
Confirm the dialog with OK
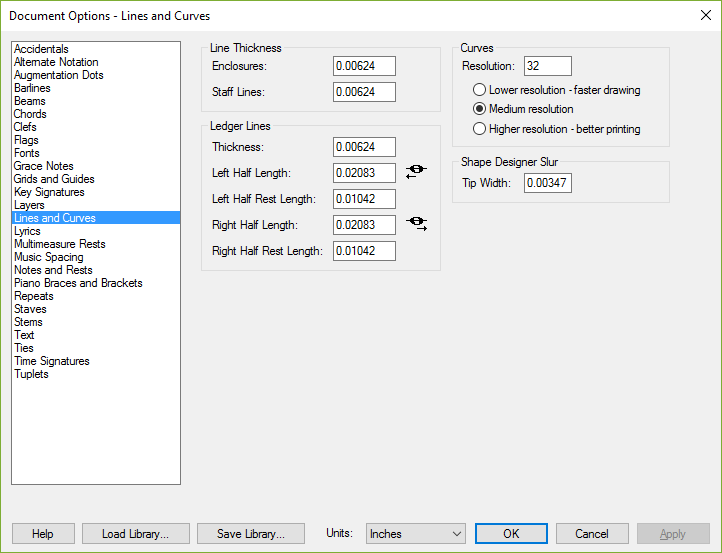(x=511, y=534)
